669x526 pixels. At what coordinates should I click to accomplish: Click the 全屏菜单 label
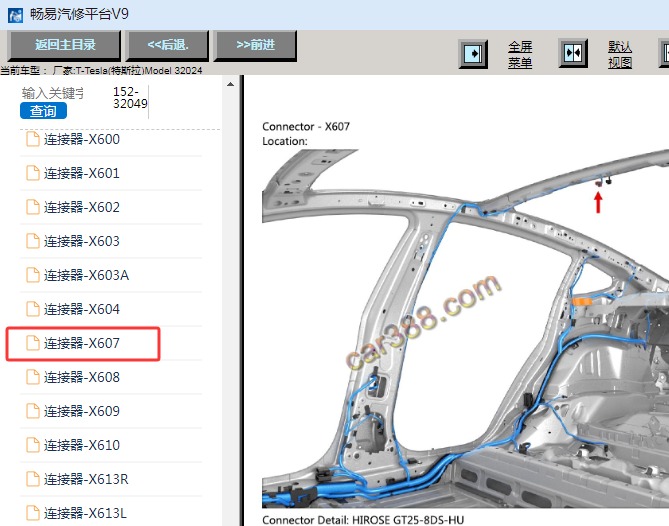tap(520, 55)
